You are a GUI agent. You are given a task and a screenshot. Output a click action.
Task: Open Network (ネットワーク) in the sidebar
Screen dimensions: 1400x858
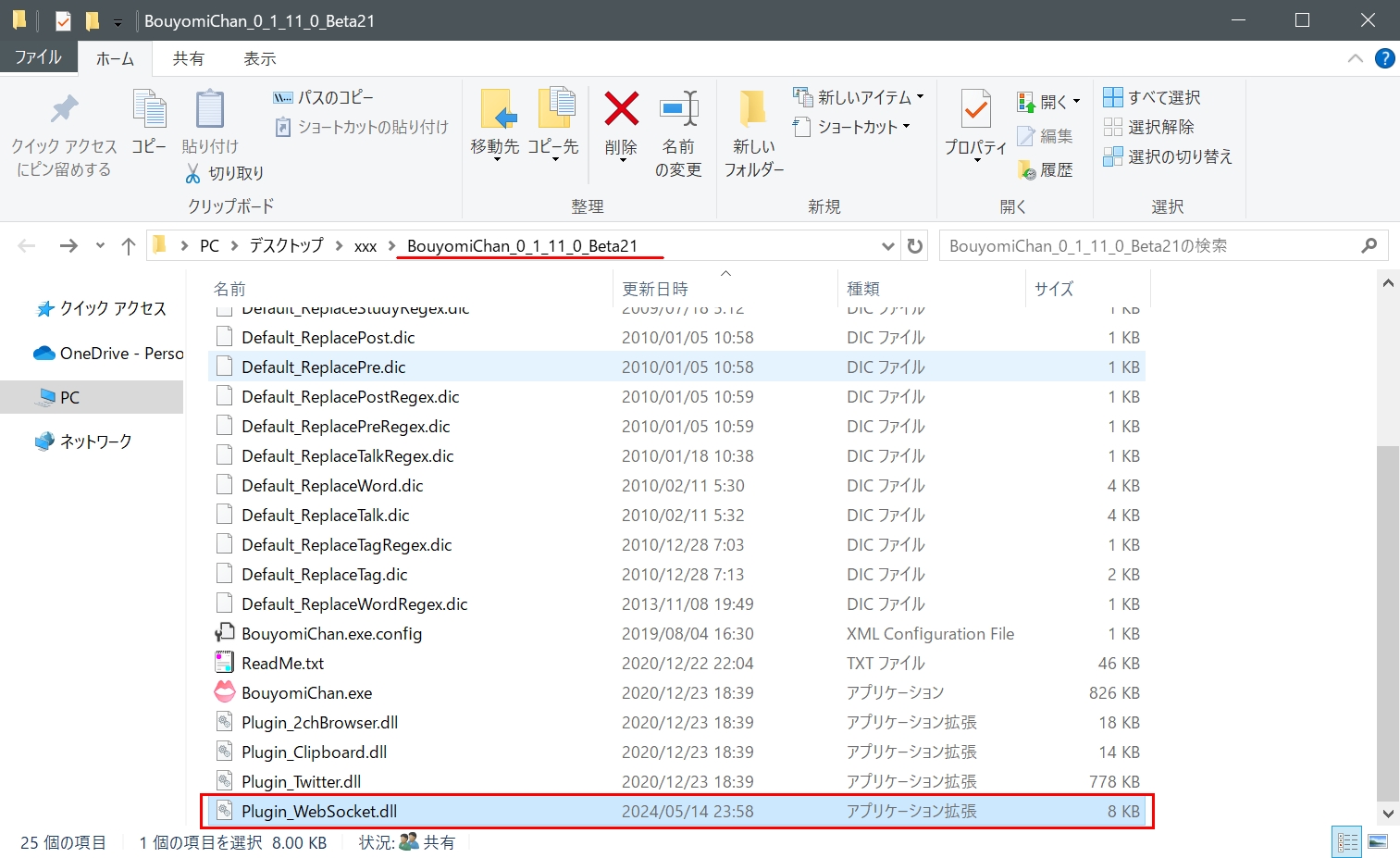click(83, 441)
